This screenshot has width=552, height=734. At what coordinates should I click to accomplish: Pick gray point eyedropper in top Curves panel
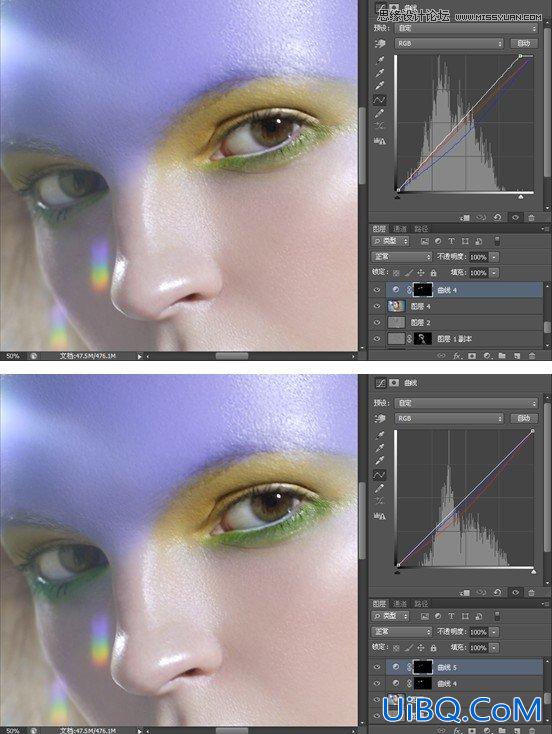tap(380, 73)
